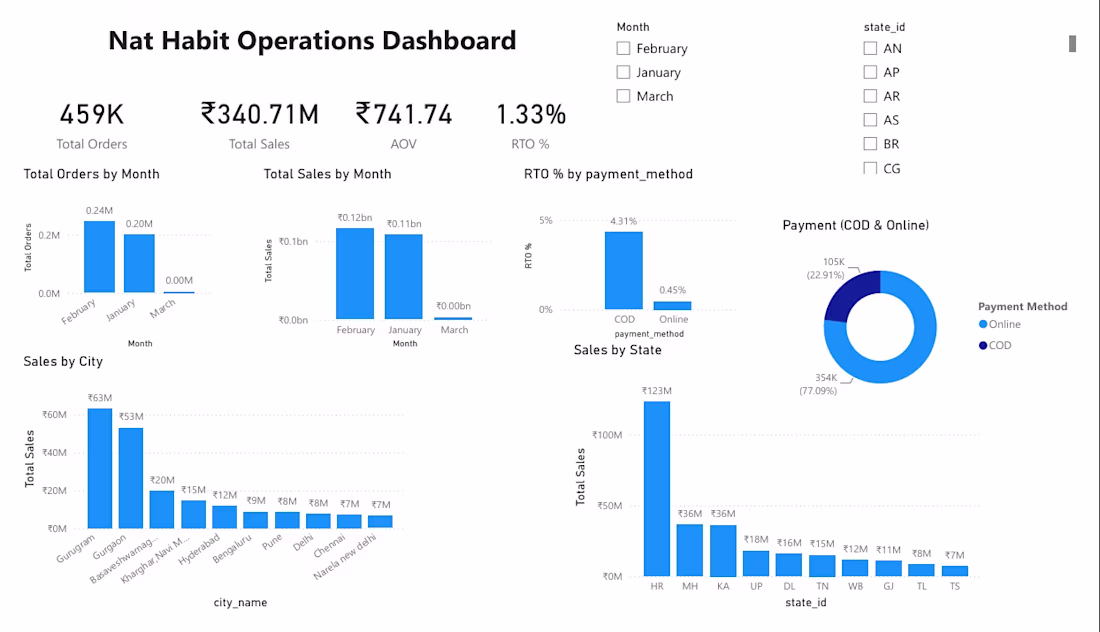Click the city_name axis title
Viewport: 1100px width, 632px height.
pyautogui.click(x=241, y=603)
